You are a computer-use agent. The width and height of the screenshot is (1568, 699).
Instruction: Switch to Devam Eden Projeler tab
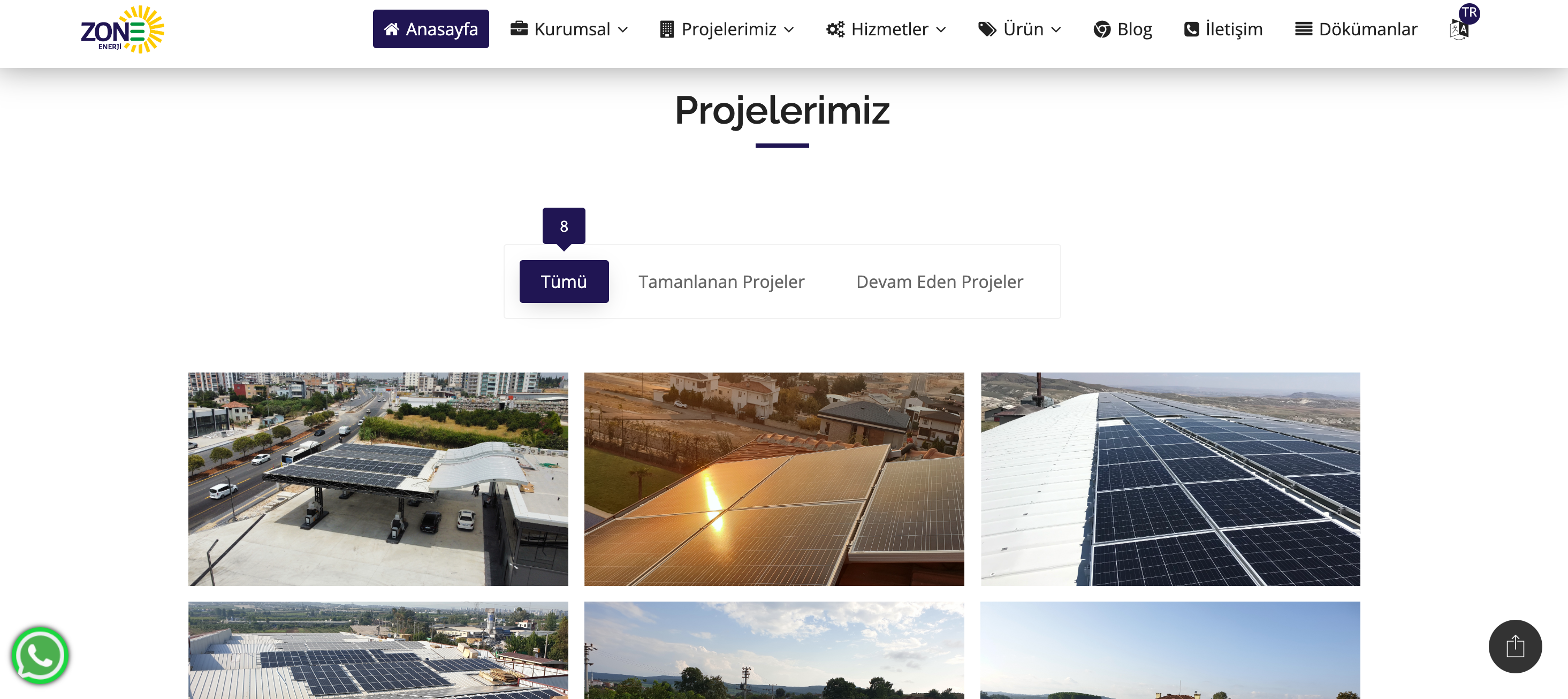pyautogui.click(x=939, y=282)
